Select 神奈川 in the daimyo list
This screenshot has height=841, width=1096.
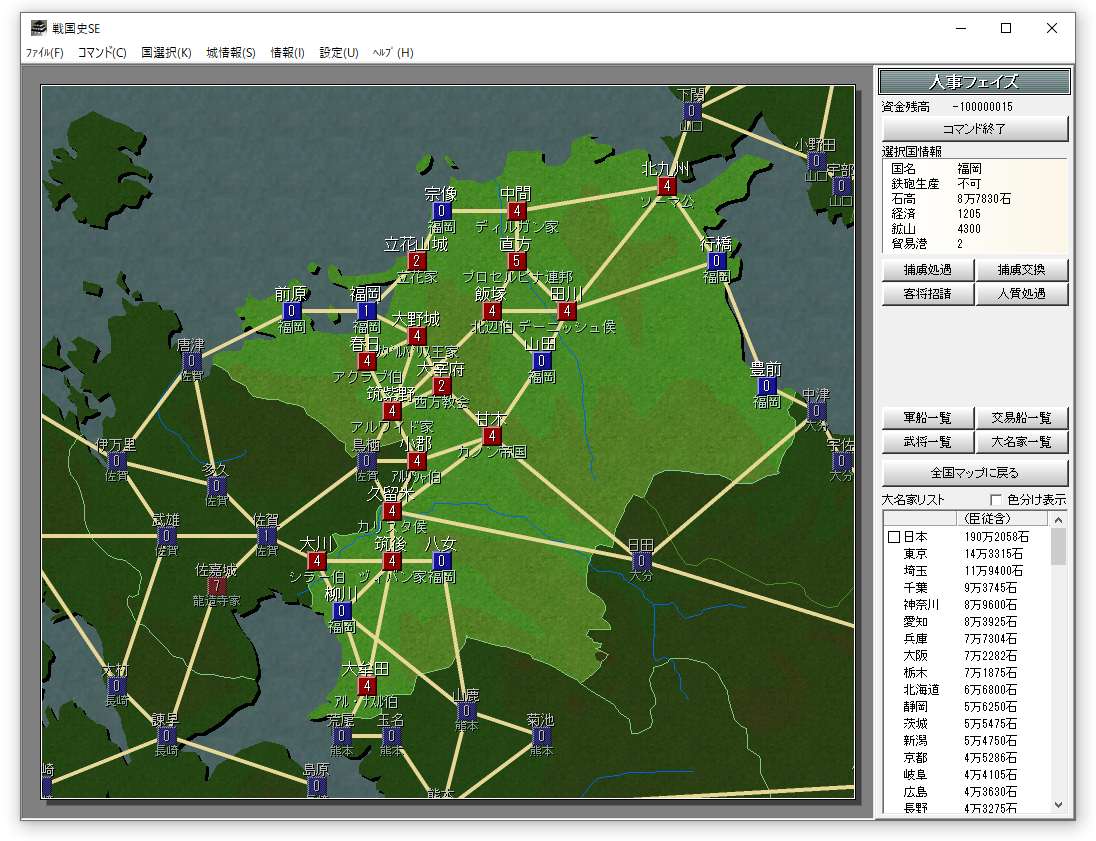point(920,605)
